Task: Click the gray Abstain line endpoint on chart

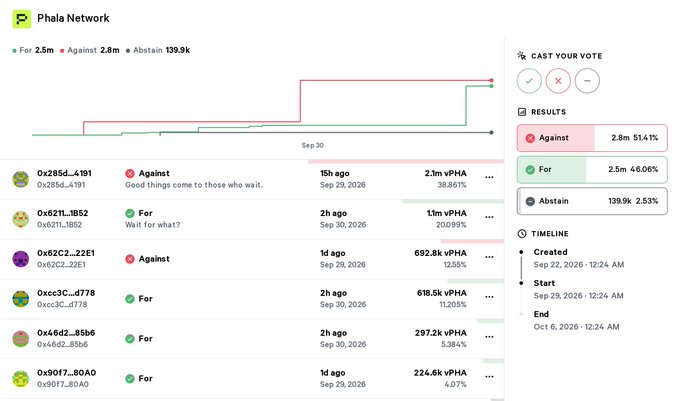Action: (491, 132)
